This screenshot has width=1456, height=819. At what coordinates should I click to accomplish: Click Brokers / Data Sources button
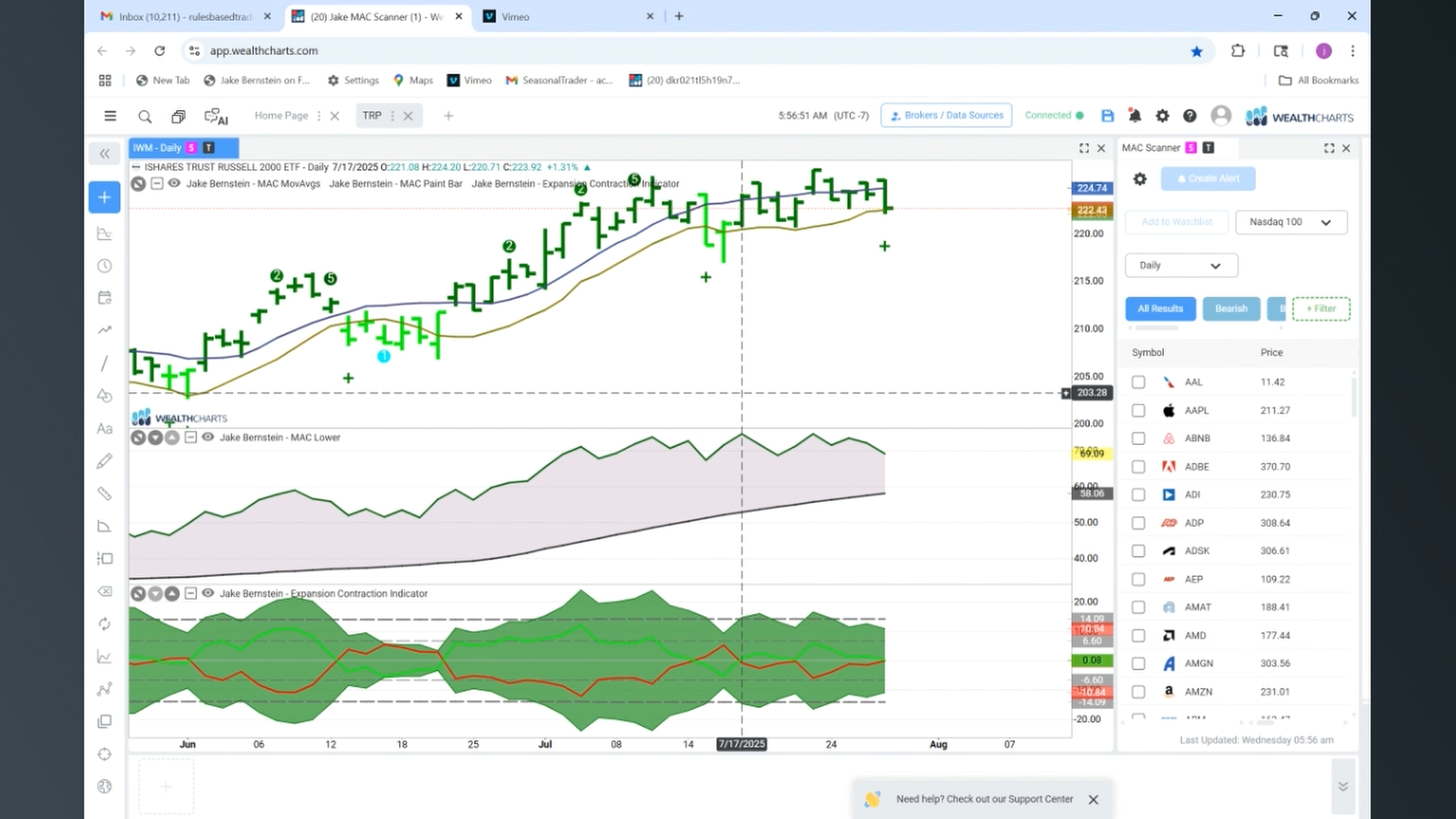(946, 115)
